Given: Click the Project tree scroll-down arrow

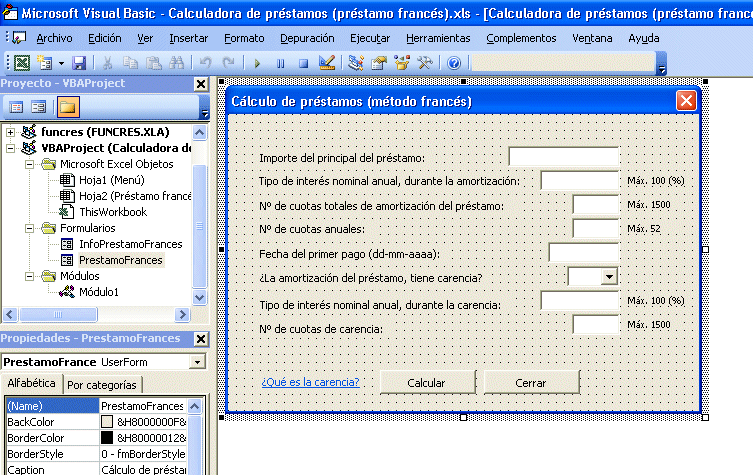Looking at the screenshot, I should [200, 297].
